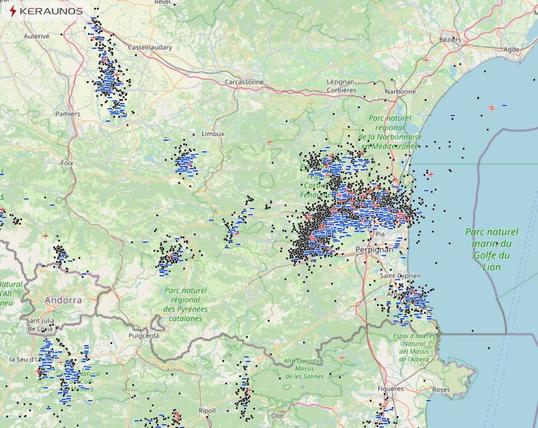Screen dimensions: 538x428
Task: Click the Lézignan-Corbières label
Action: coord(341,86)
